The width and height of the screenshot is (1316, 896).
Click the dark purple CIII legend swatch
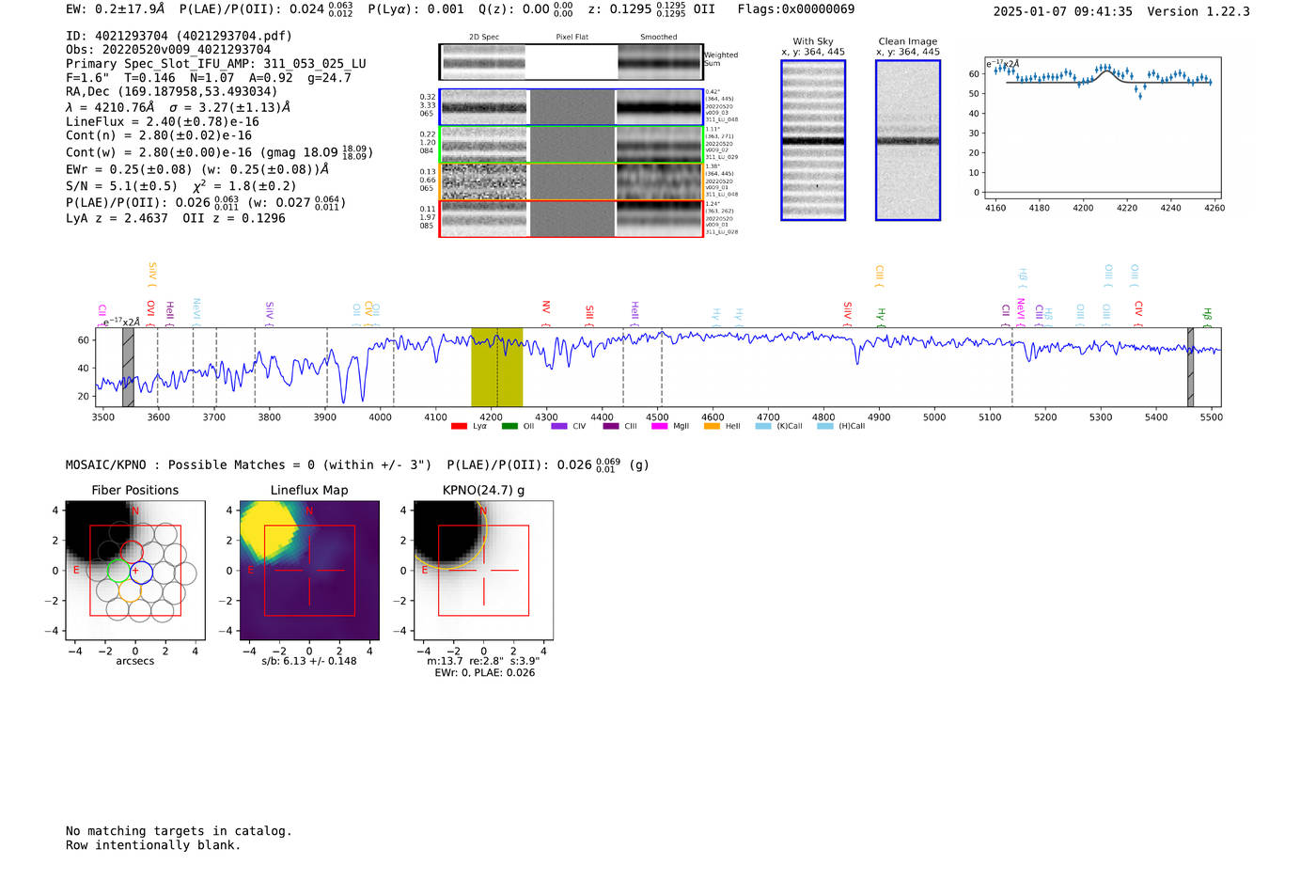[x=611, y=426]
